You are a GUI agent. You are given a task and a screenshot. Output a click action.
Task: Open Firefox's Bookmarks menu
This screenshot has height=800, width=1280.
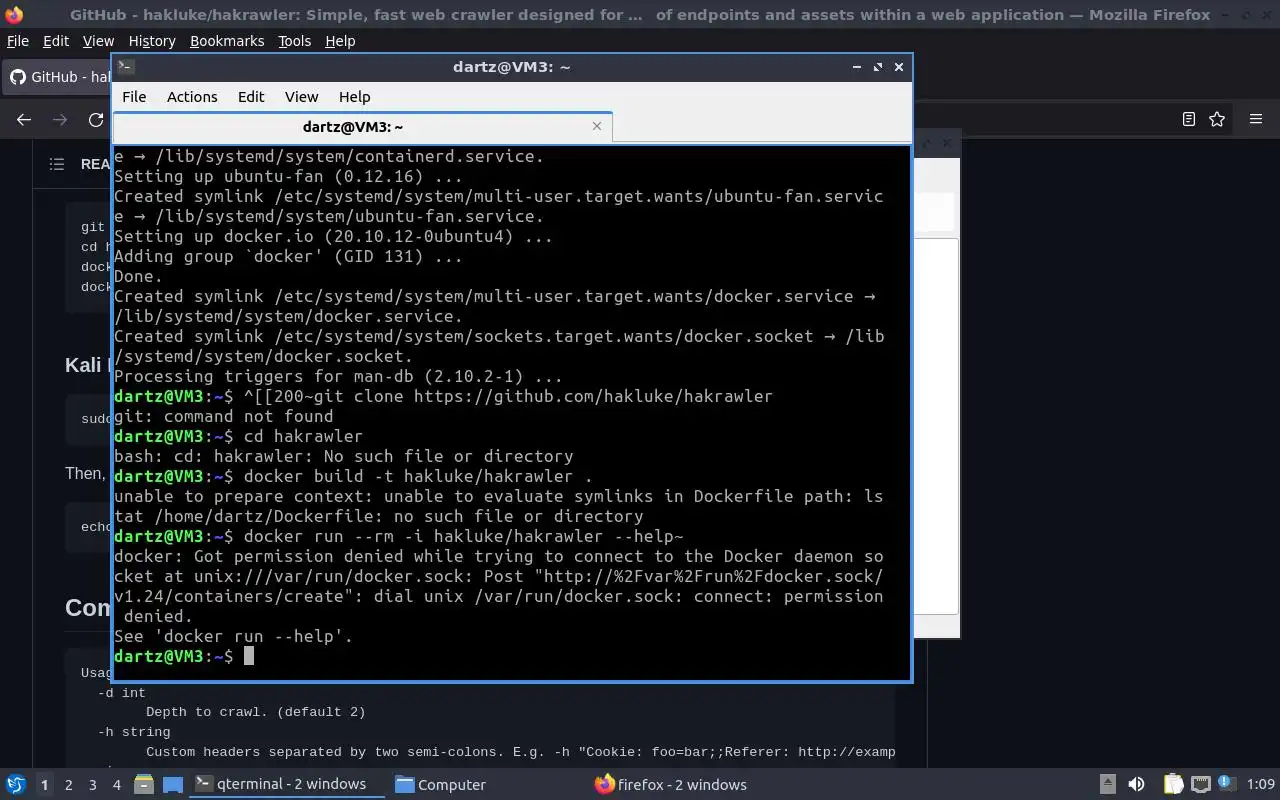point(227,41)
